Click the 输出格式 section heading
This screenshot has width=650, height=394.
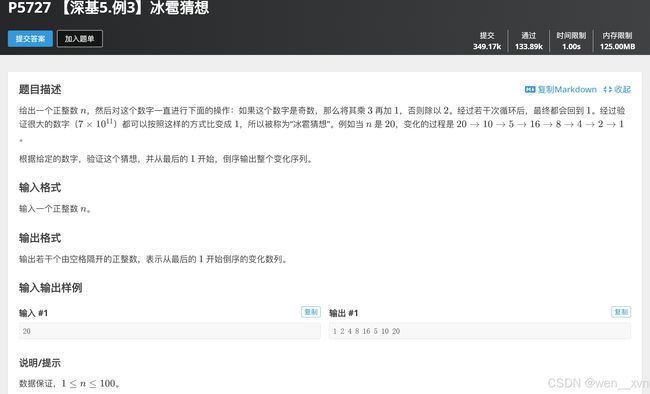pos(40,238)
